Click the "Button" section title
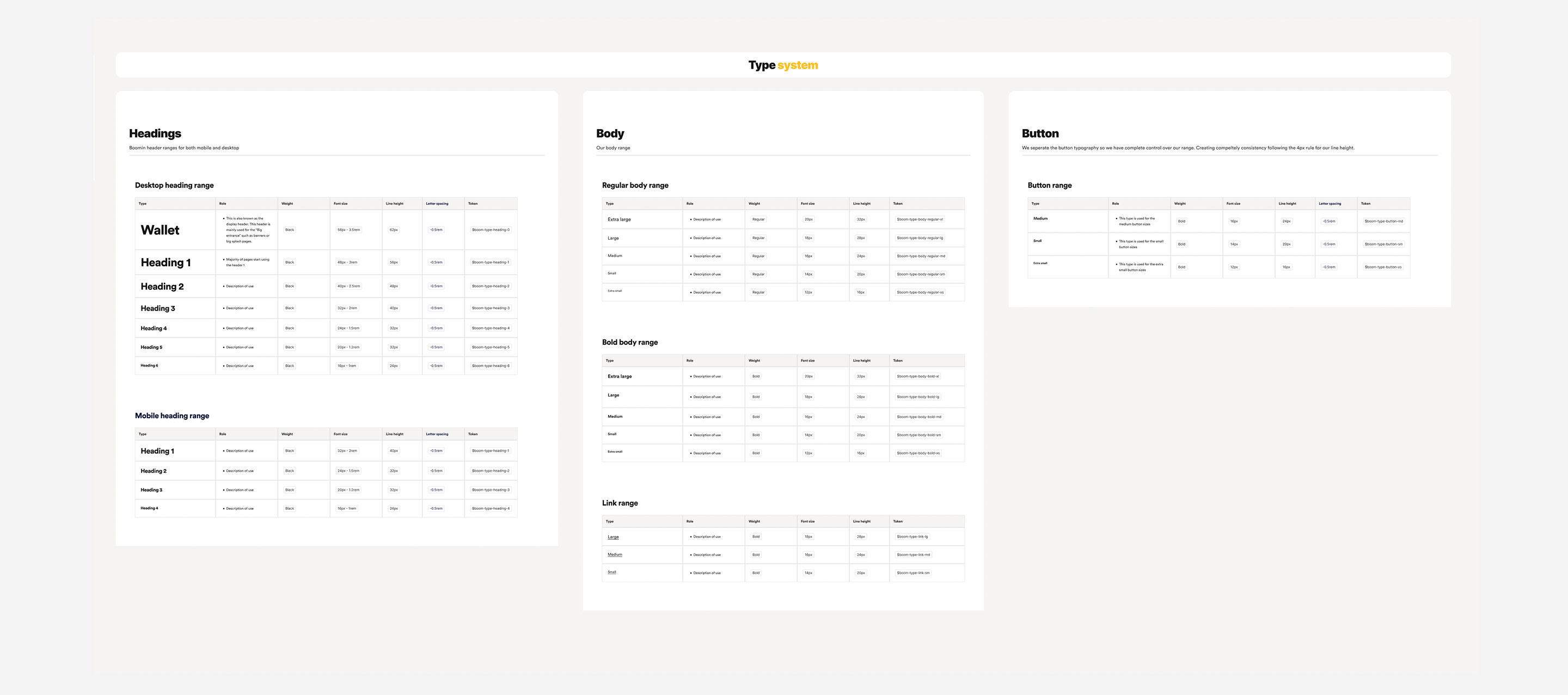The width and height of the screenshot is (1568, 695). (1040, 133)
